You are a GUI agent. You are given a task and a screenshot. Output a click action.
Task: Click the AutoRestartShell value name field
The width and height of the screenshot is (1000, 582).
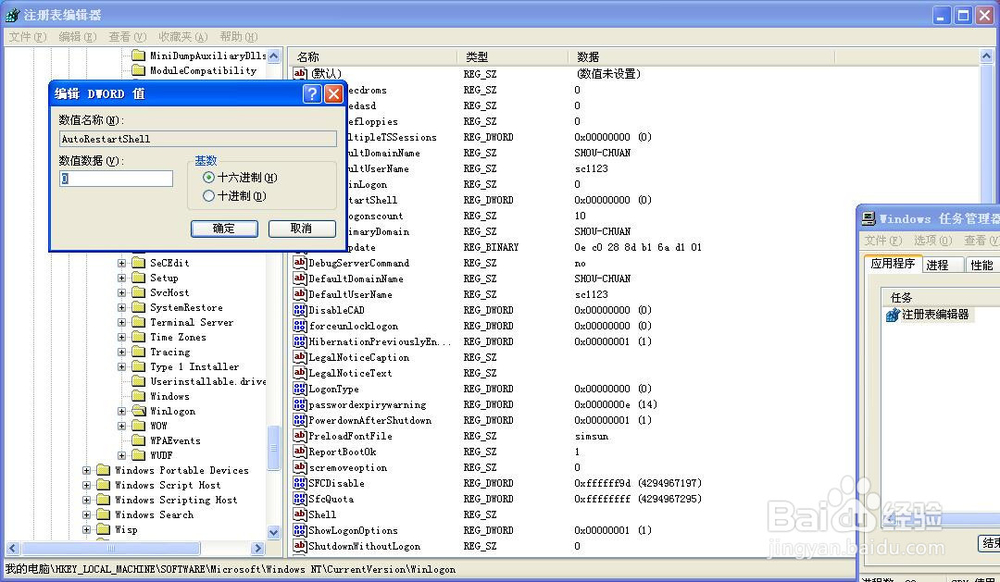click(x=198, y=139)
